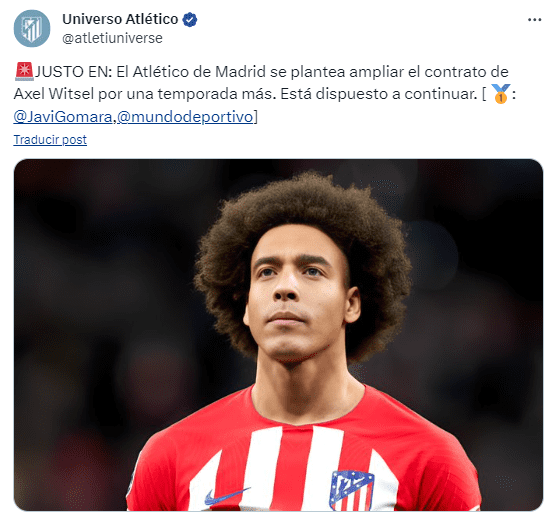Open the @JaviGomara mention
The height and width of the screenshot is (516, 553).
[63, 117]
